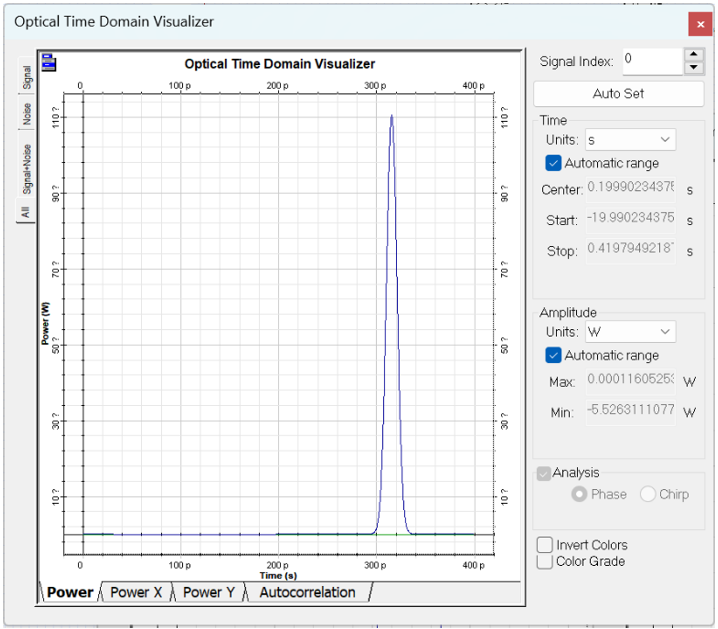Screen dimensions: 718x629
Task: Increase Signal Index with up arrow
Action: point(694,54)
